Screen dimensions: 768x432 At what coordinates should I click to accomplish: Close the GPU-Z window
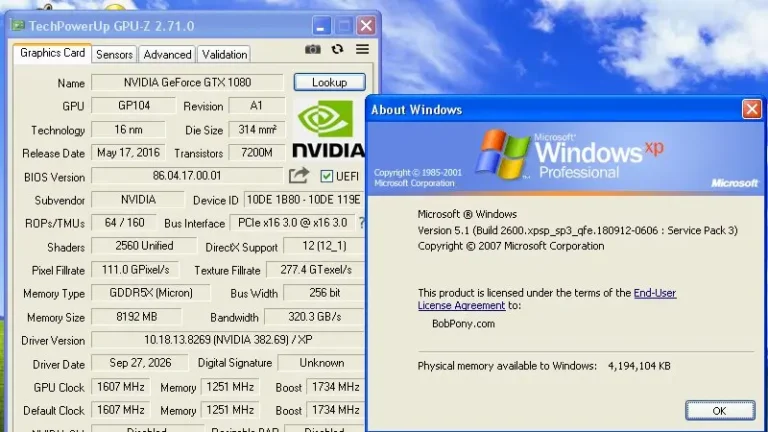(x=366, y=25)
